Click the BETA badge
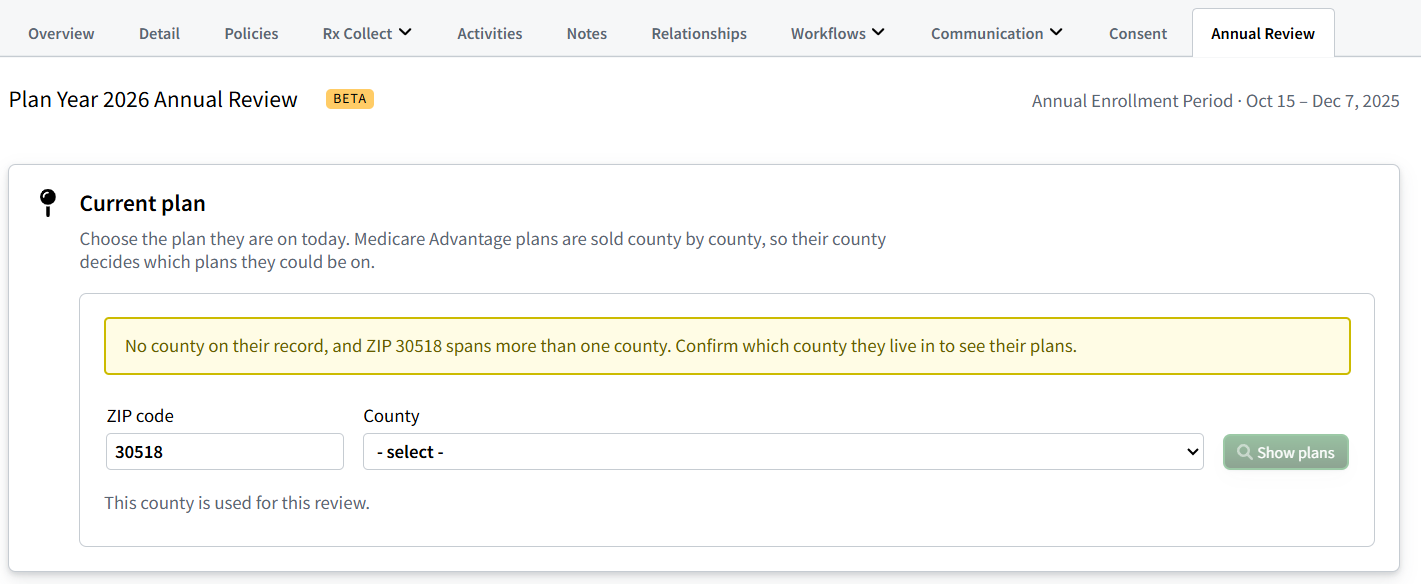Screen dimensions: 1421x584 pos(350,99)
